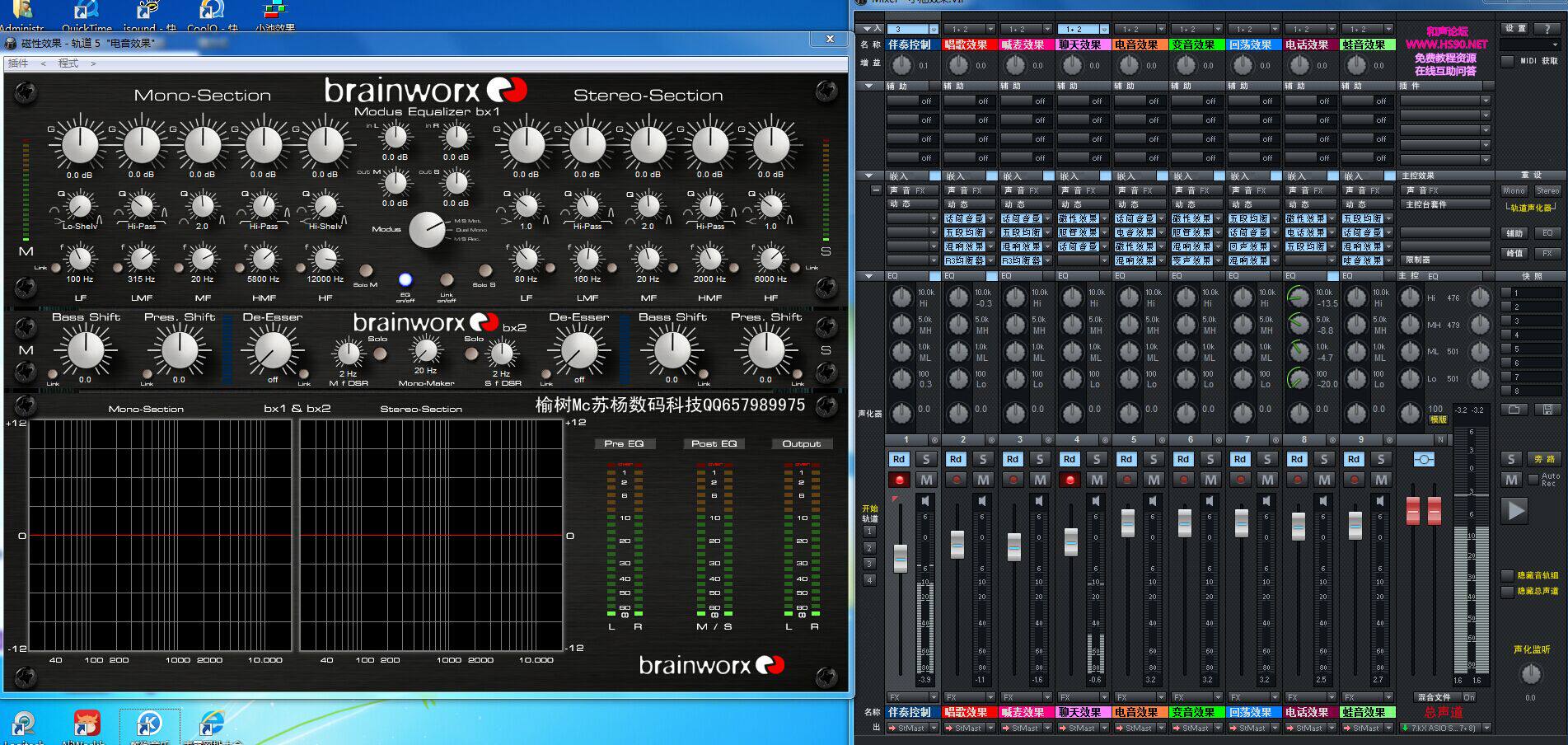Image resolution: width=1568 pixels, height=745 pixels.
Task: Click the Stereo-Section Pres. Shift knob
Action: tap(765, 350)
